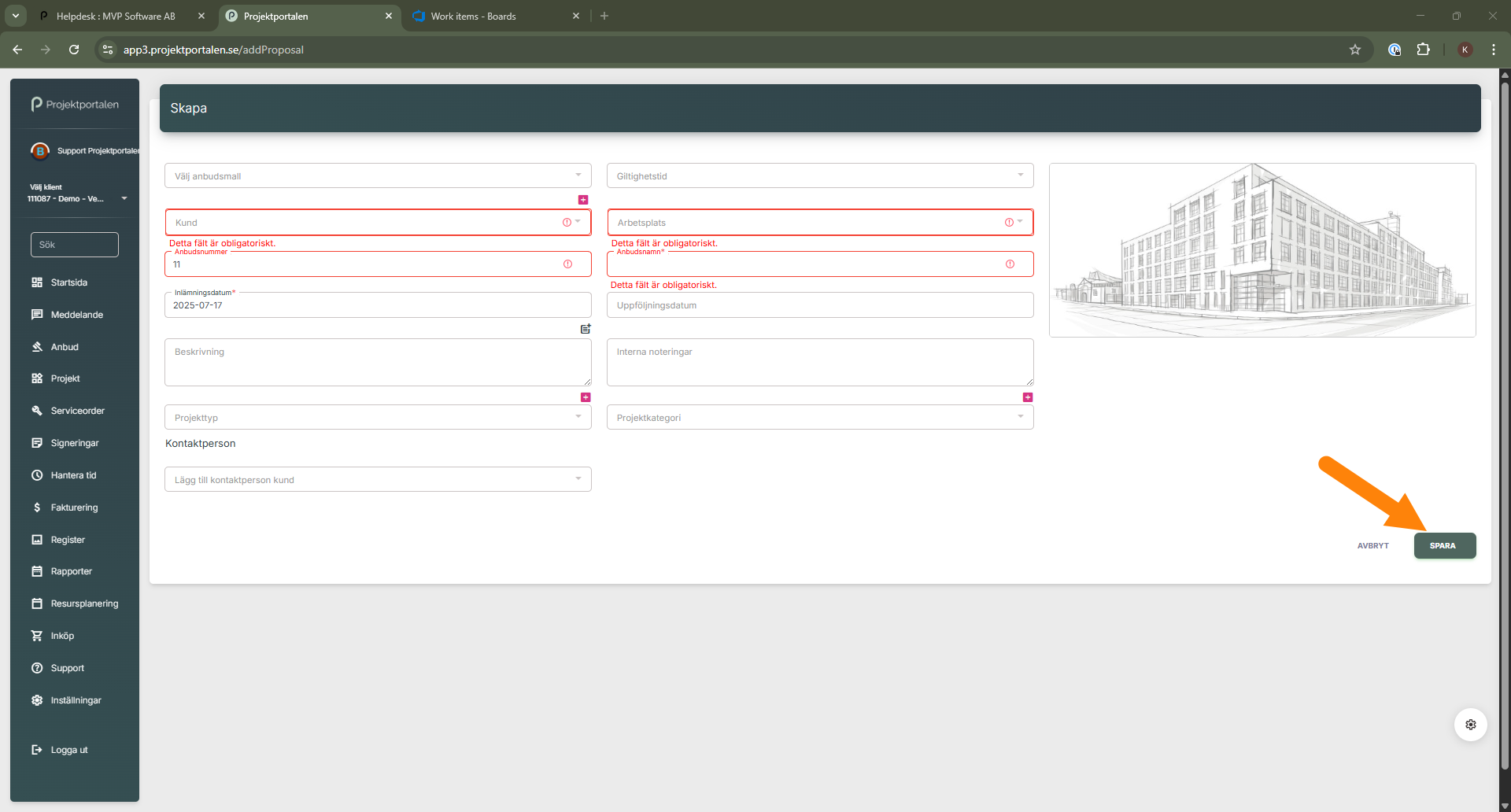This screenshot has width=1511, height=812.
Task: Open Hantera tid clock icon
Action: pos(37,475)
